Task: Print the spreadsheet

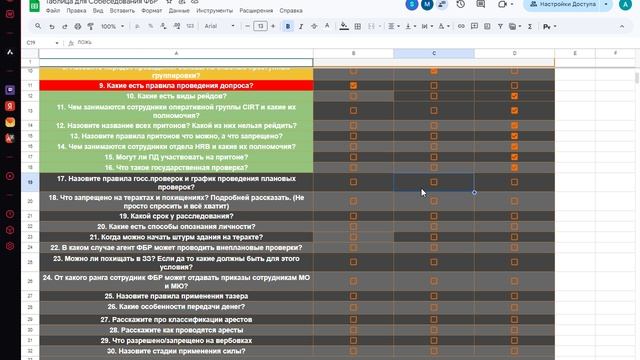Action: point(78,26)
